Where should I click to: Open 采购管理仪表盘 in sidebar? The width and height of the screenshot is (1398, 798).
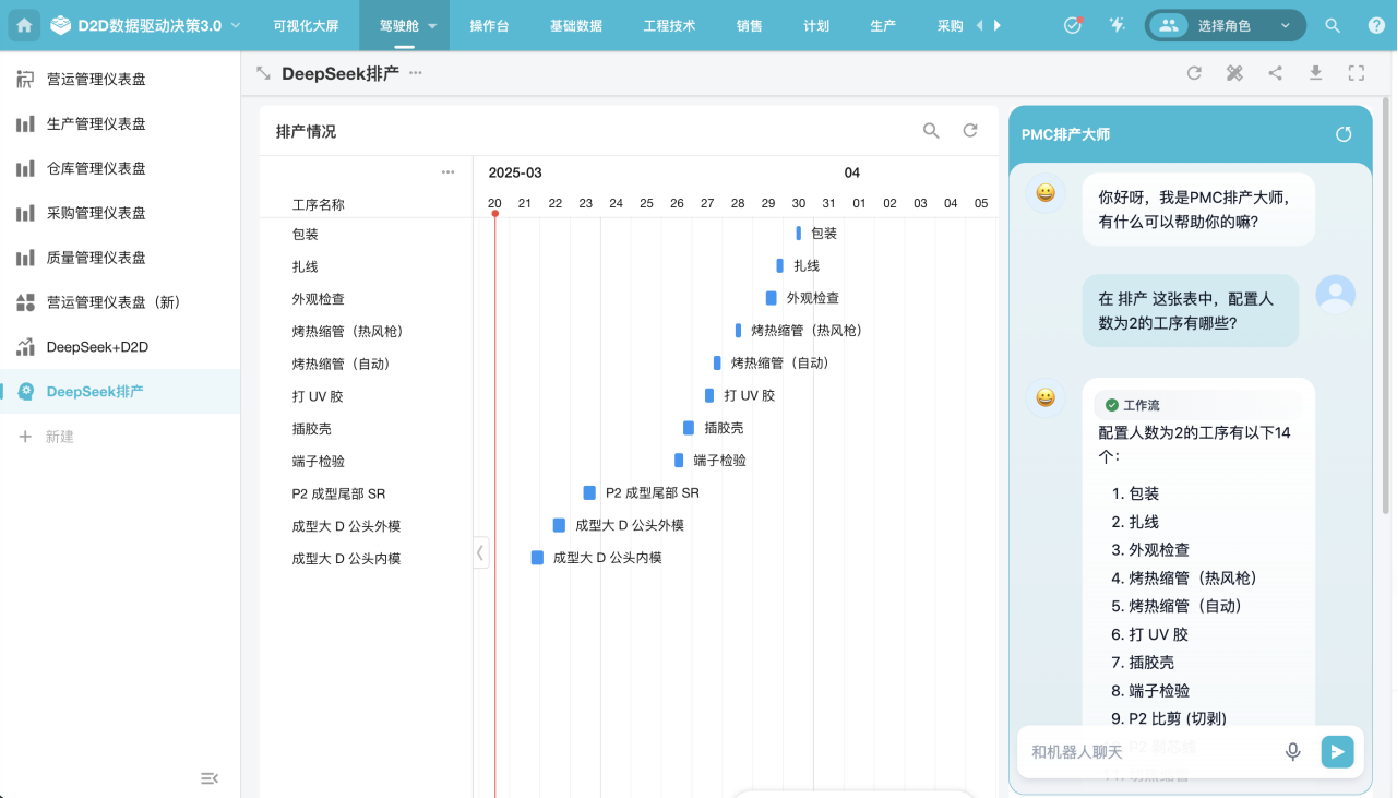pos(120,213)
